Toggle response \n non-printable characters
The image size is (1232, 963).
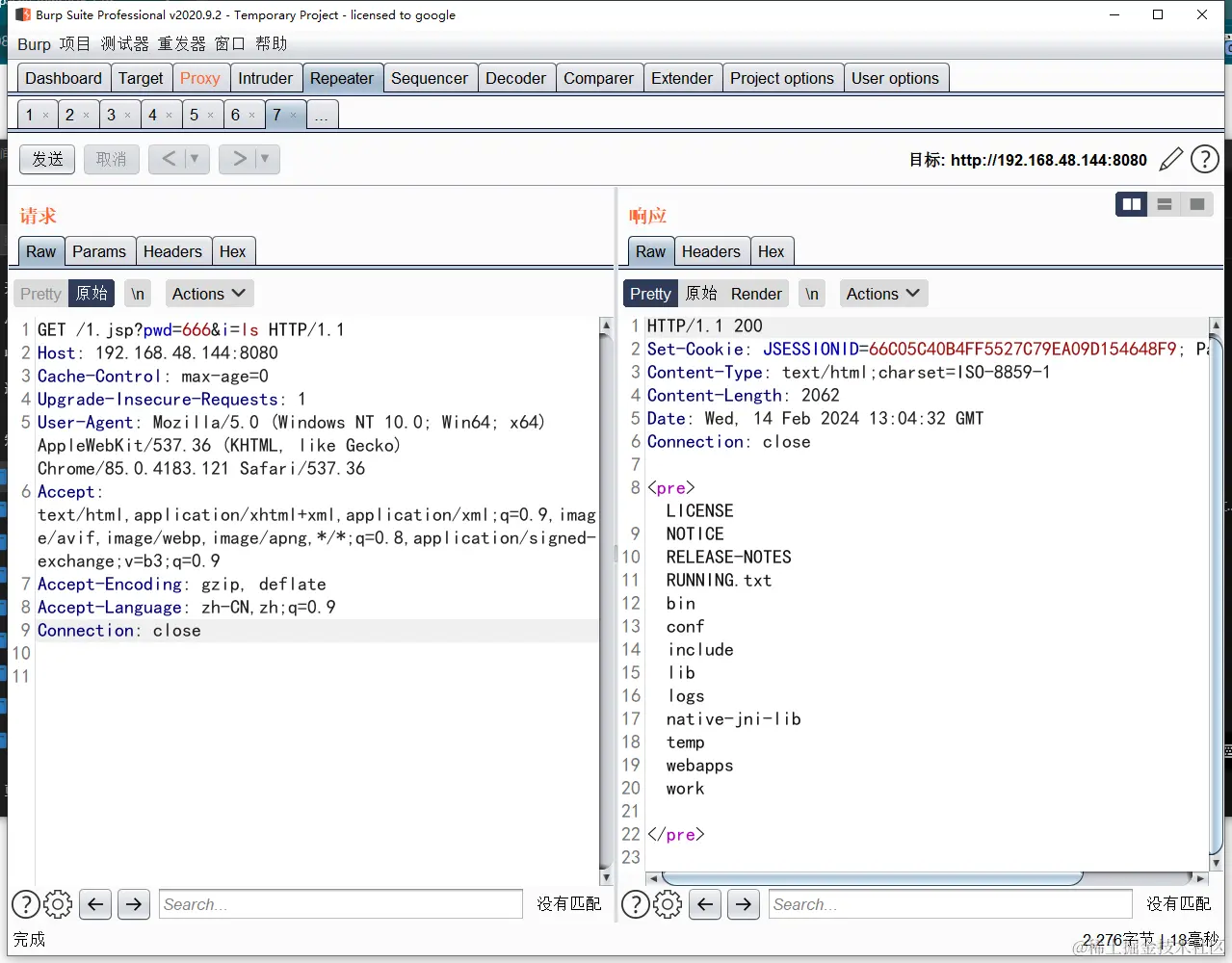(812, 294)
